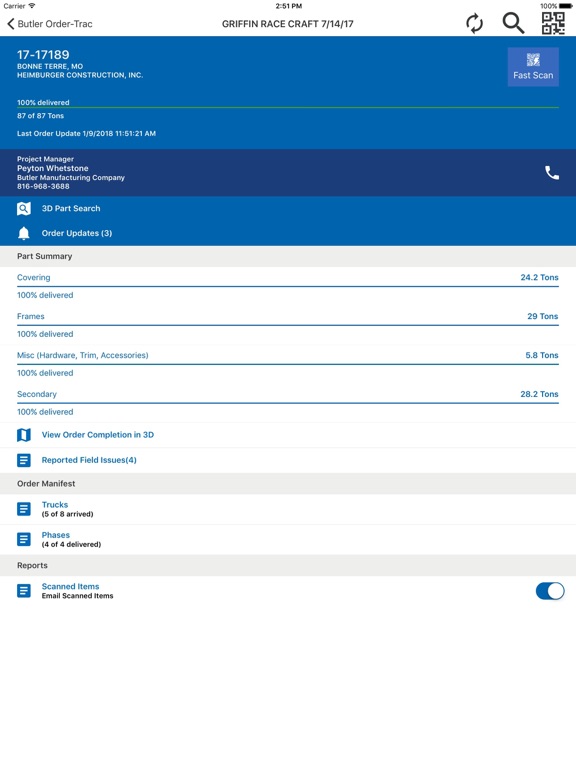
Task: Tap the Fast Scan button
Action: coord(533,67)
